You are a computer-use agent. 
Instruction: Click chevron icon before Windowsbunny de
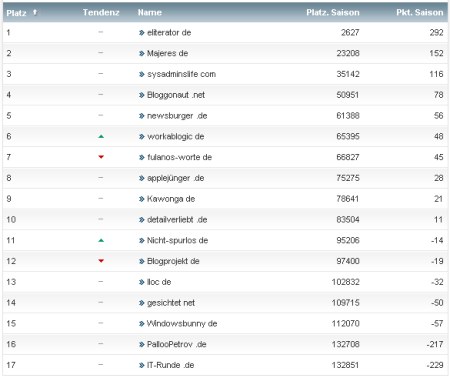142,324
